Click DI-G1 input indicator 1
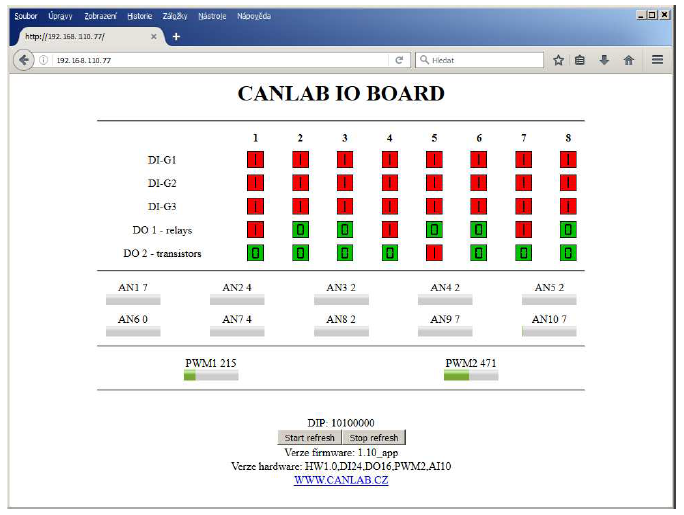 [x=256, y=160]
